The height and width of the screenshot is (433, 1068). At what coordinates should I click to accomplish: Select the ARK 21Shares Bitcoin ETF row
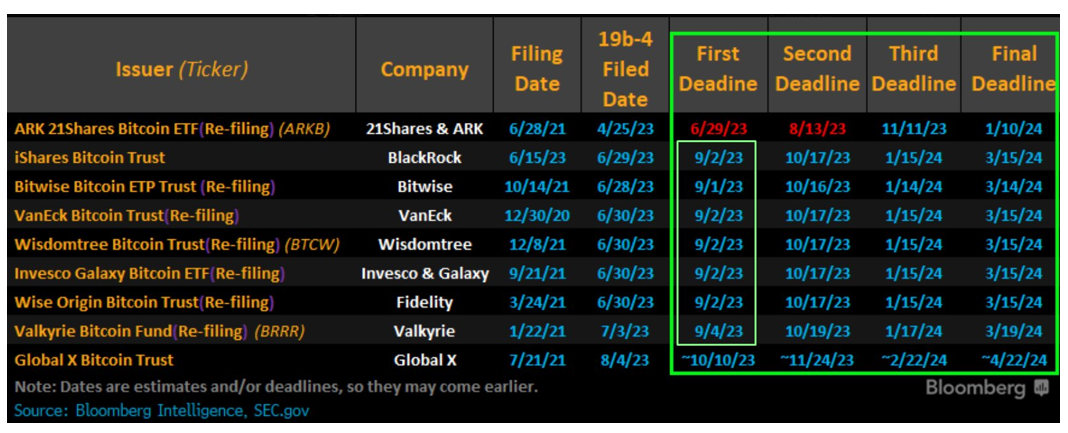(x=531, y=129)
